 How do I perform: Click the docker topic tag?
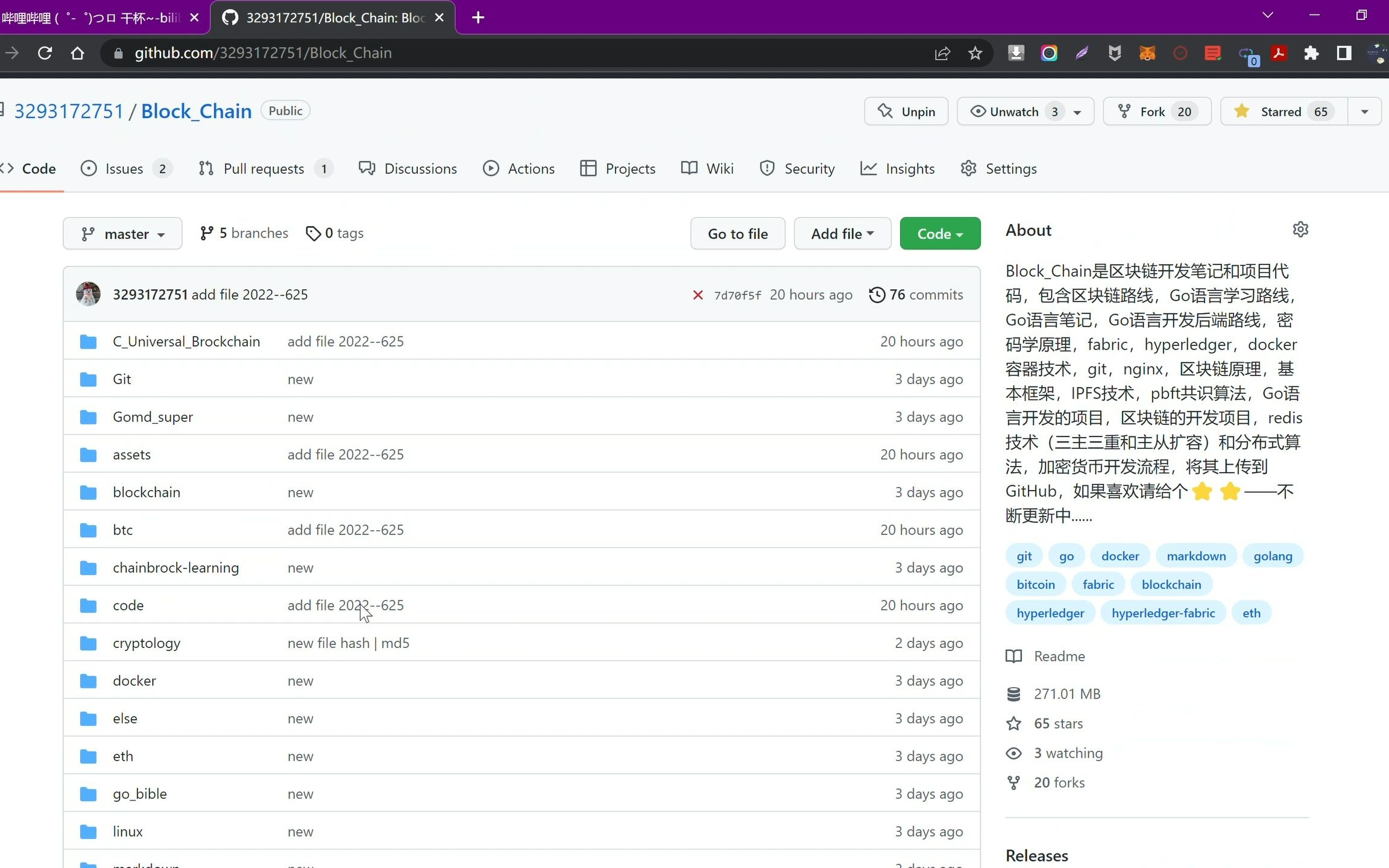click(1120, 556)
